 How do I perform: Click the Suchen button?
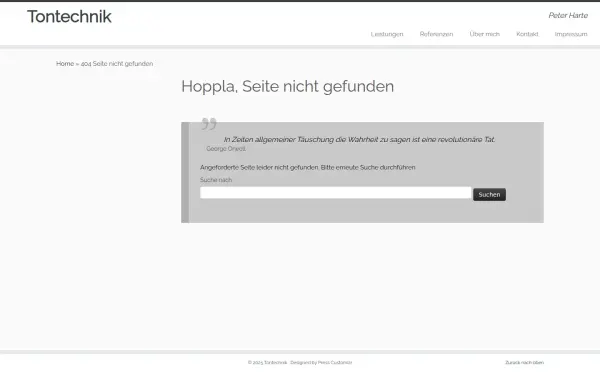click(489, 194)
